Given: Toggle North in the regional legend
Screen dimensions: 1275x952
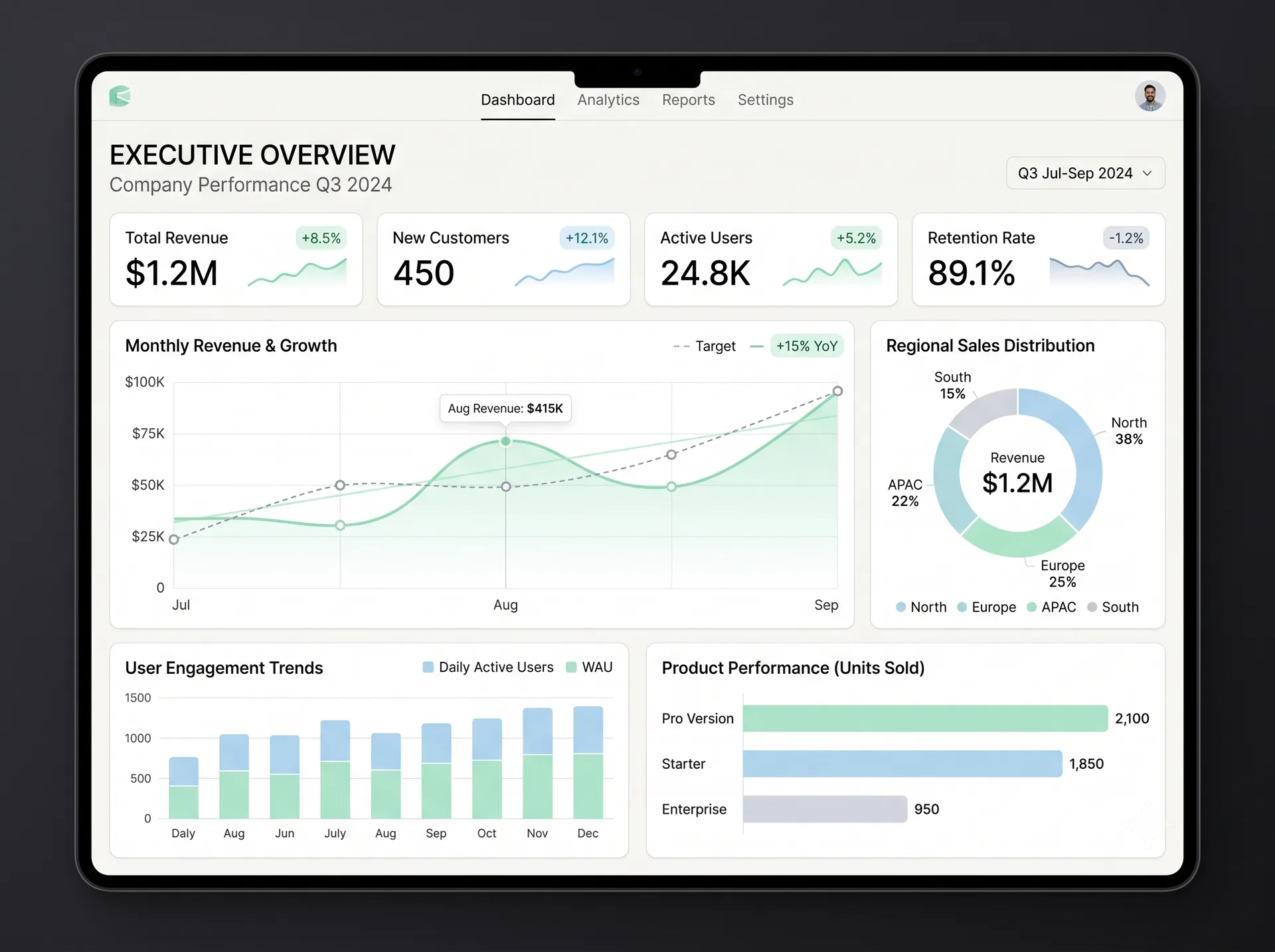Looking at the screenshot, I should coord(921,607).
